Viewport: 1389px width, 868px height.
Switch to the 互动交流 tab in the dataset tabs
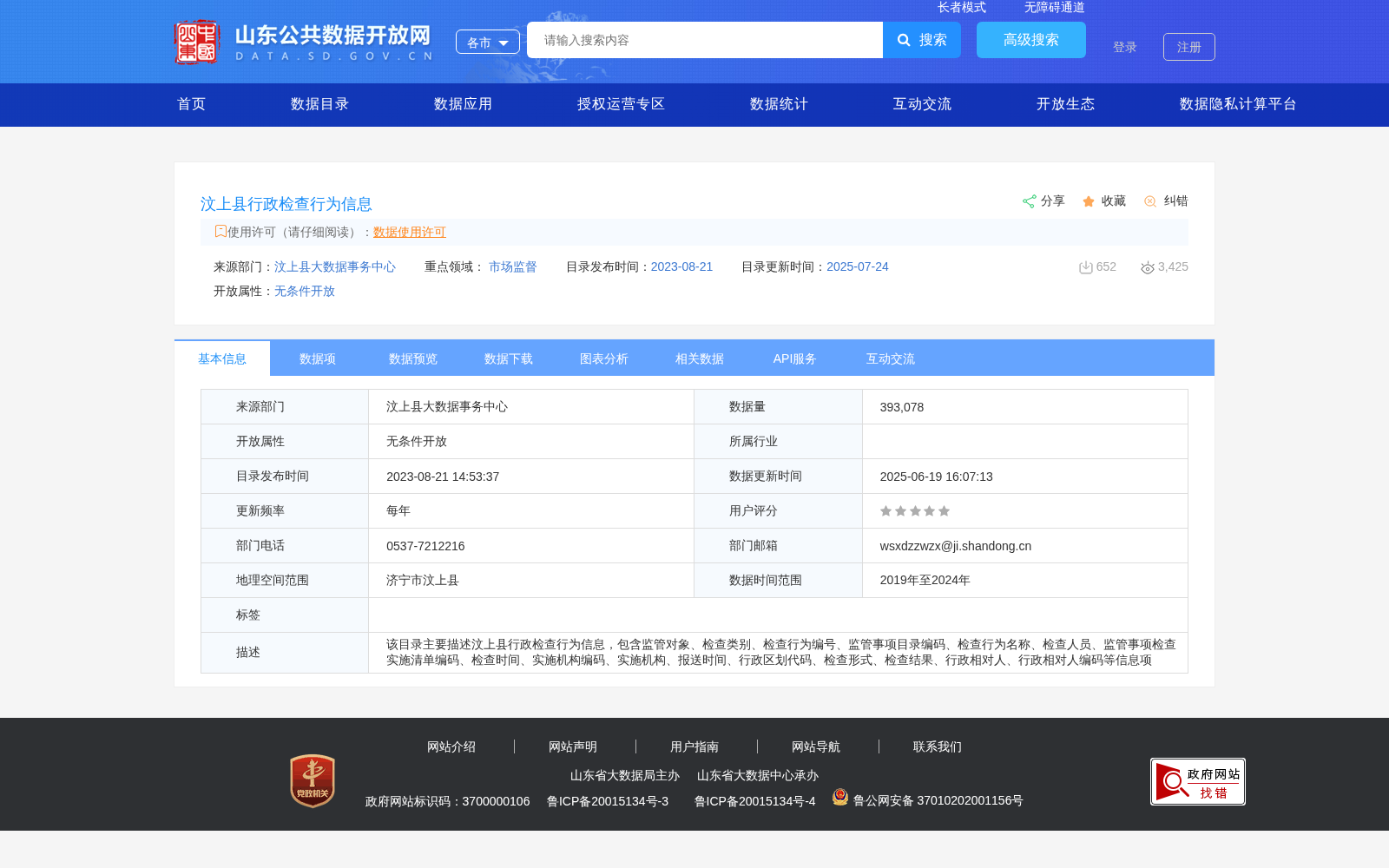tap(891, 358)
